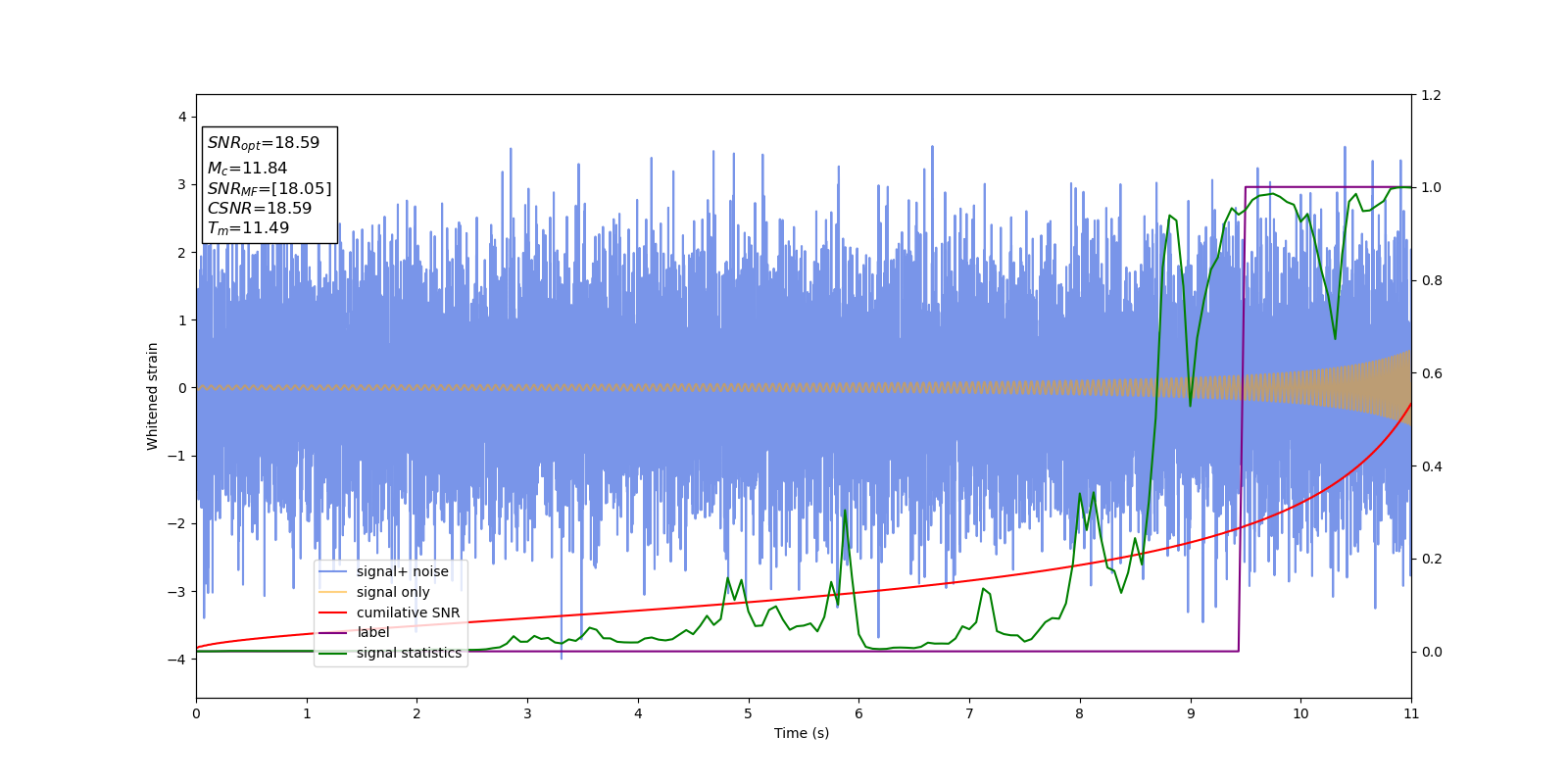This screenshot has width=1568, height=784.
Task: Click the right y-axis tick label 0.0
Action: [x=1431, y=652]
